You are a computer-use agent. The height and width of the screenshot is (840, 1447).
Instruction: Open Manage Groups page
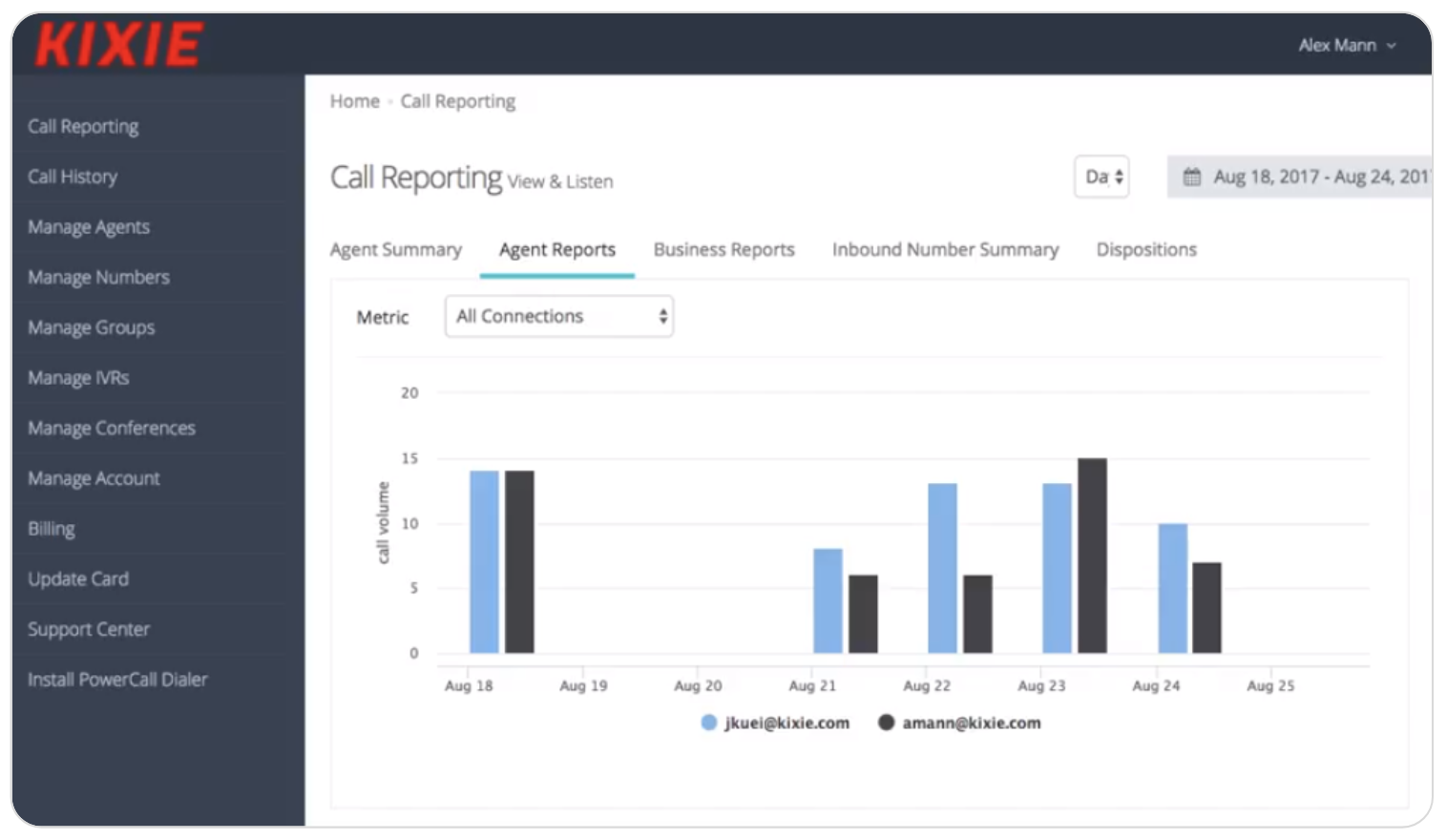tap(92, 327)
